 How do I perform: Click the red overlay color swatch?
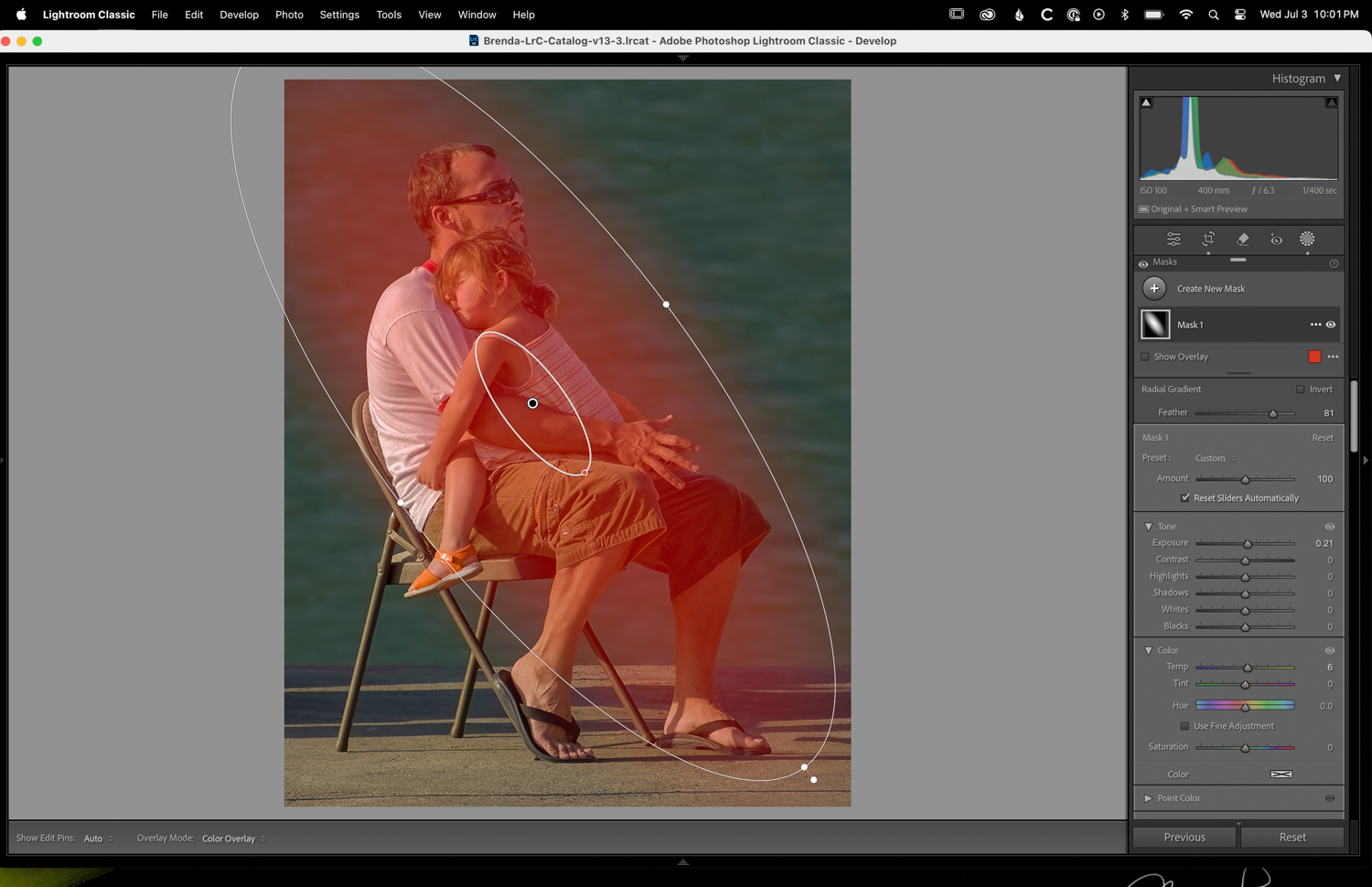coord(1314,357)
